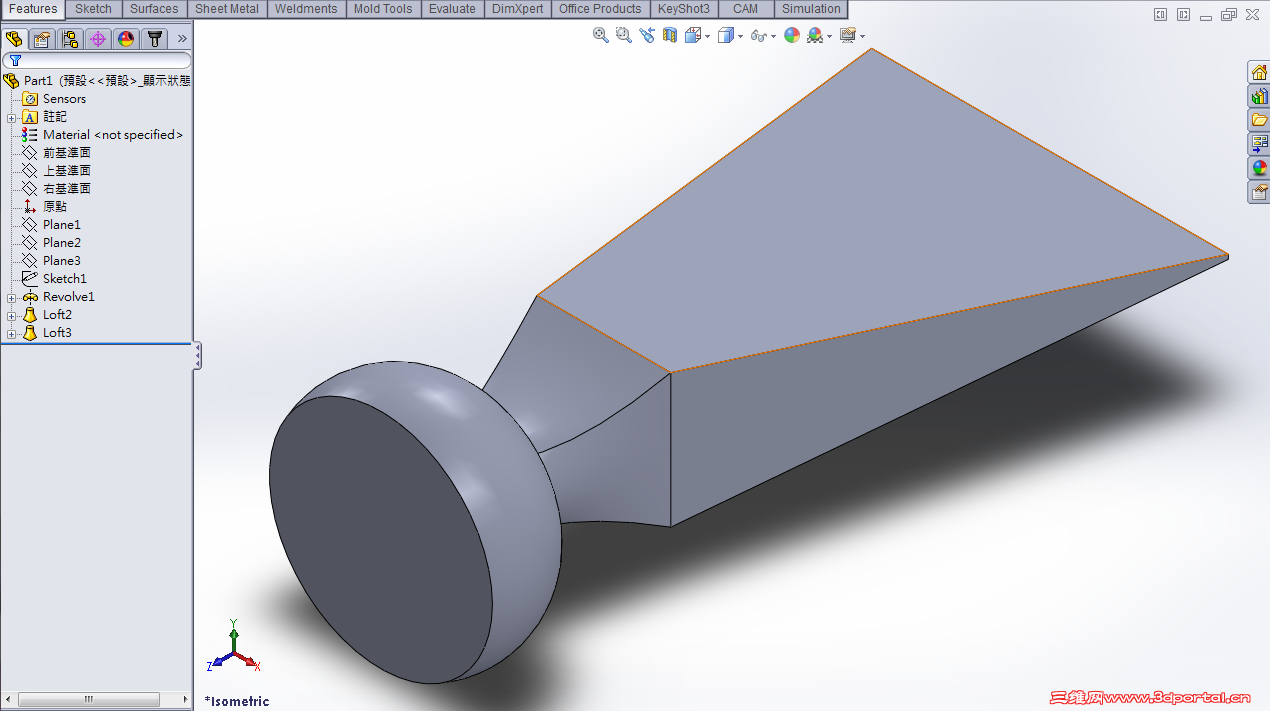The width and height of the screenshot is (1270, 711).
Task: Select Plane3 in the tree
Action: 51,261
